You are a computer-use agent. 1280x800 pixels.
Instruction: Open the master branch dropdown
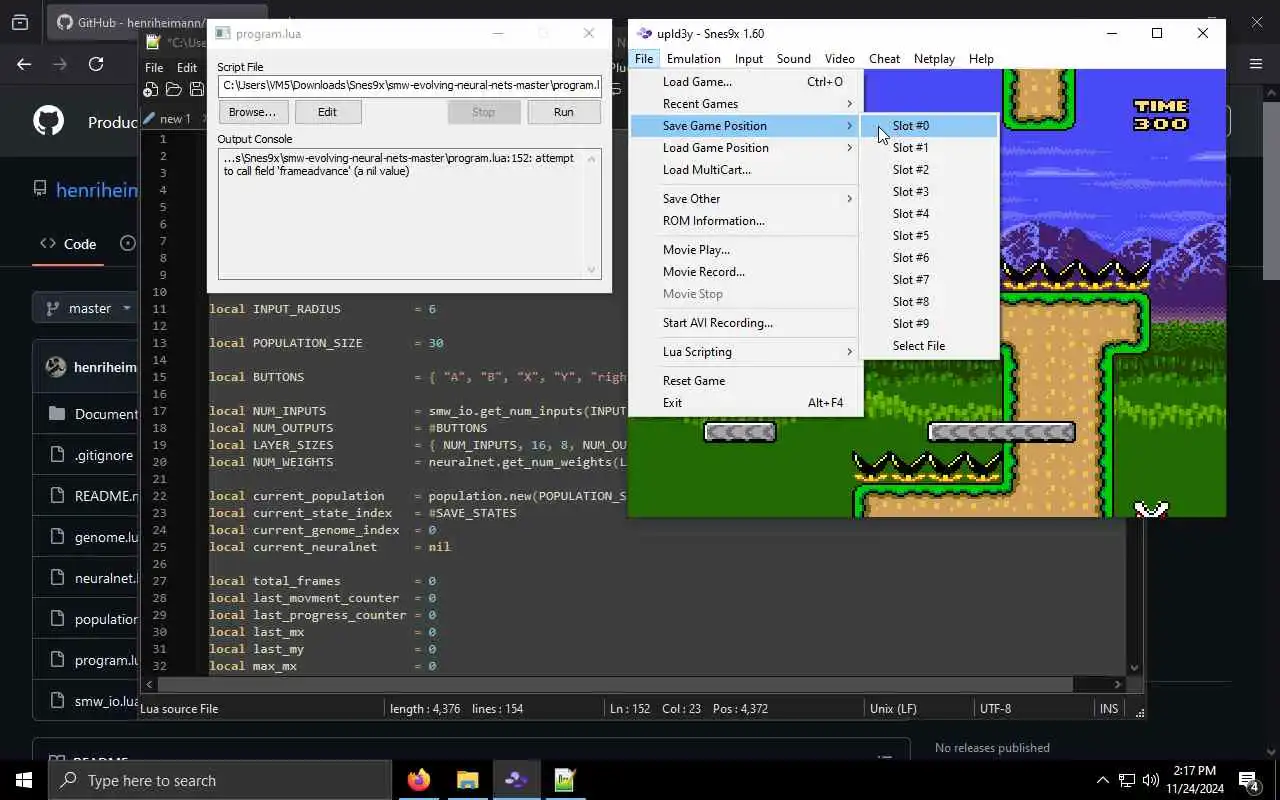[87, 308]
